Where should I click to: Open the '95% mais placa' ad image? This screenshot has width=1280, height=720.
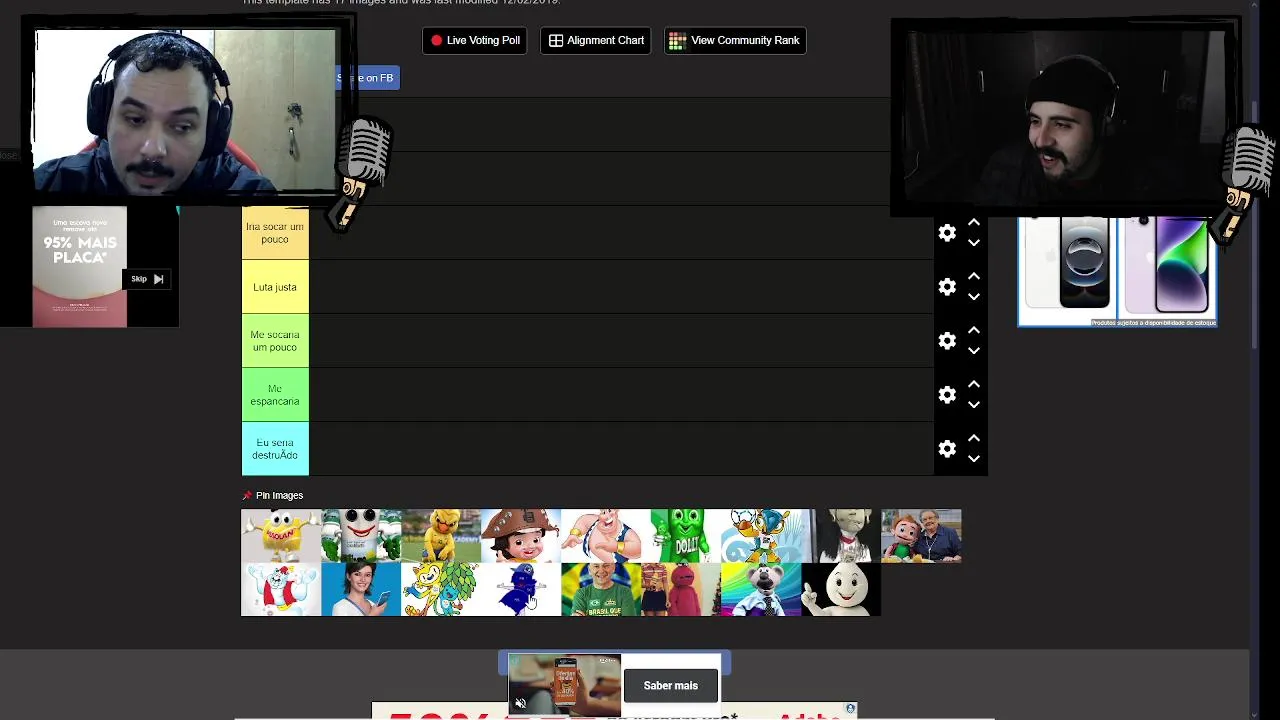(x=80, y=267)
